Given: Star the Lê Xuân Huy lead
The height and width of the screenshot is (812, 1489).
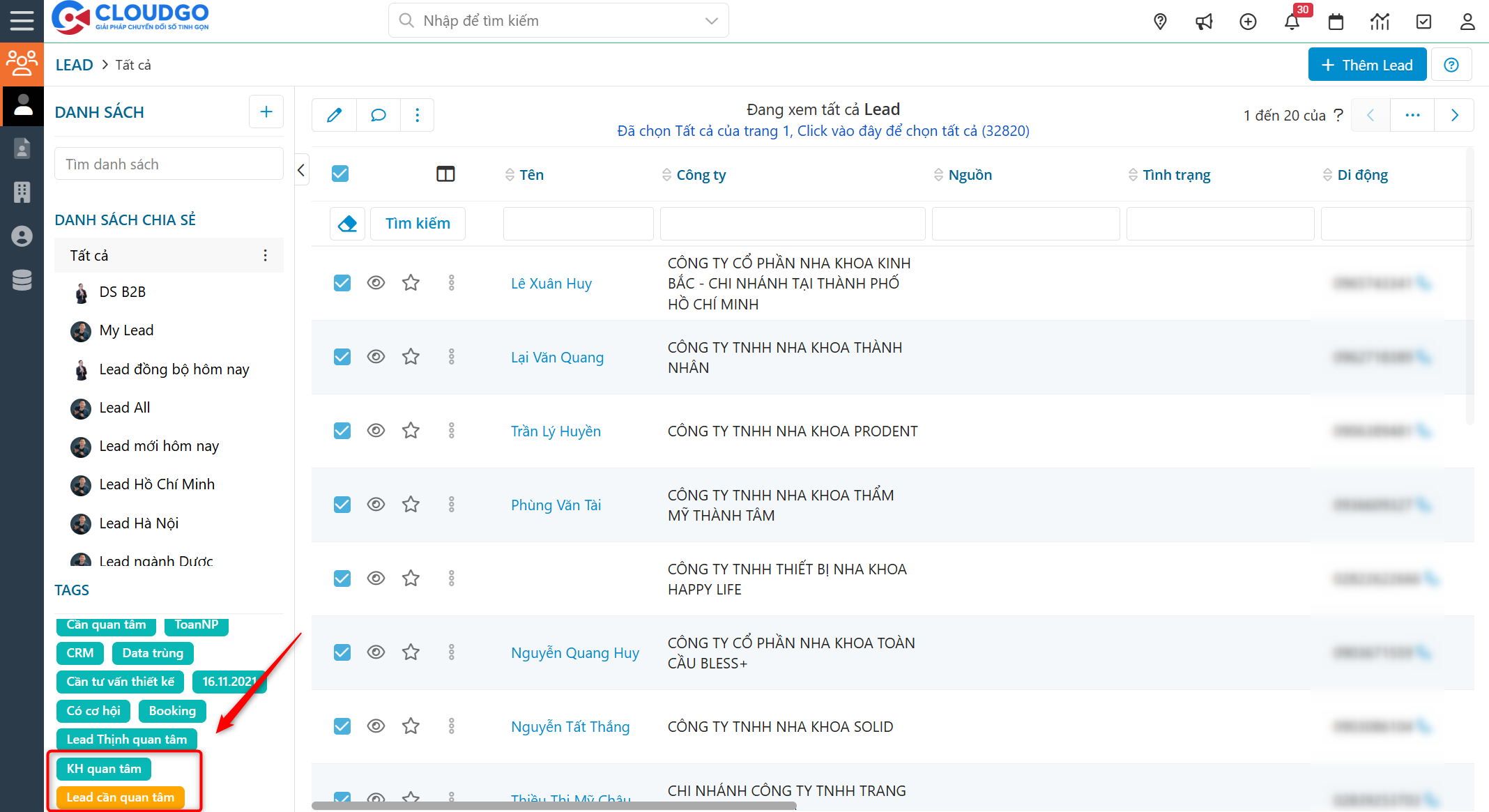Looking at the screenshot, I should (x=411, y=283).
